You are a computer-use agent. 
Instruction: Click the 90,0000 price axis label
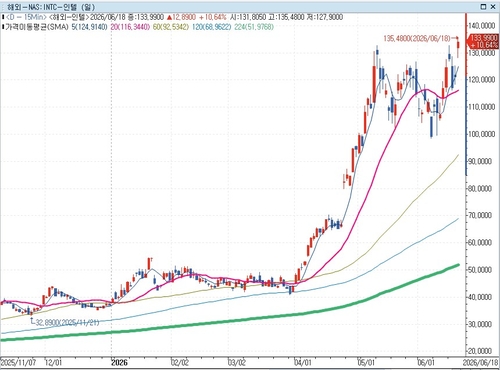(480, 161)
